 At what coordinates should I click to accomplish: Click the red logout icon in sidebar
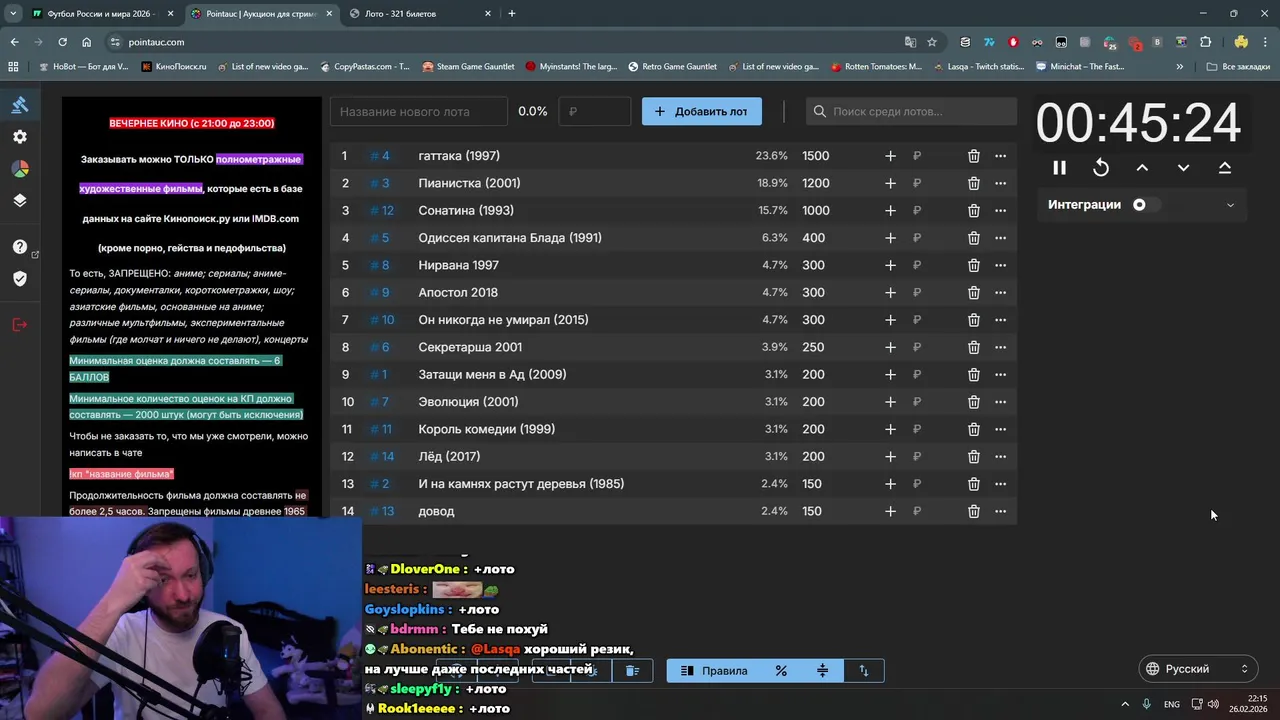coord(20,324)
